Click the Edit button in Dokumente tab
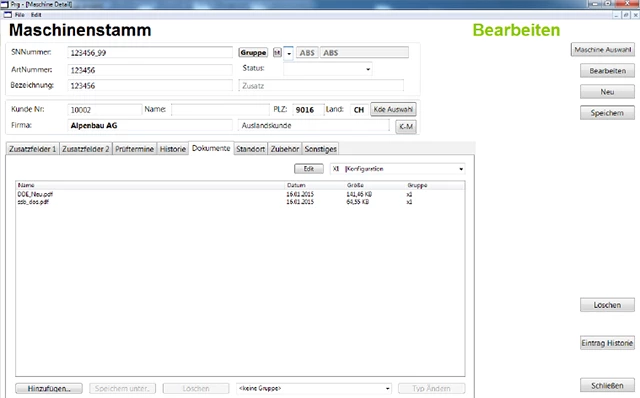Image resolution: width=640 pixels, height=398 pixels. coord(309,169)
